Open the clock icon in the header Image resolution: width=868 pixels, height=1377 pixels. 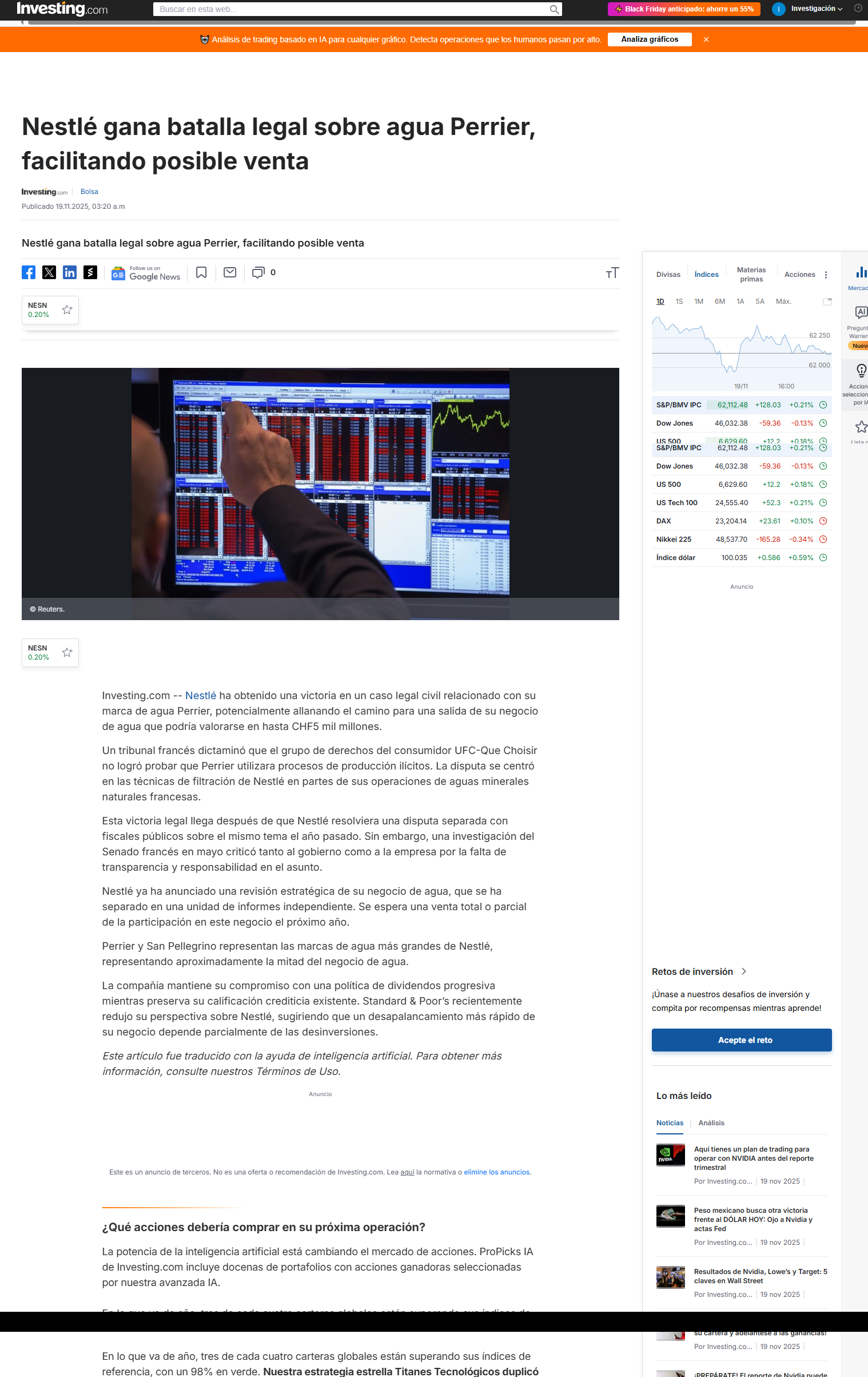(x=858, y=9)
